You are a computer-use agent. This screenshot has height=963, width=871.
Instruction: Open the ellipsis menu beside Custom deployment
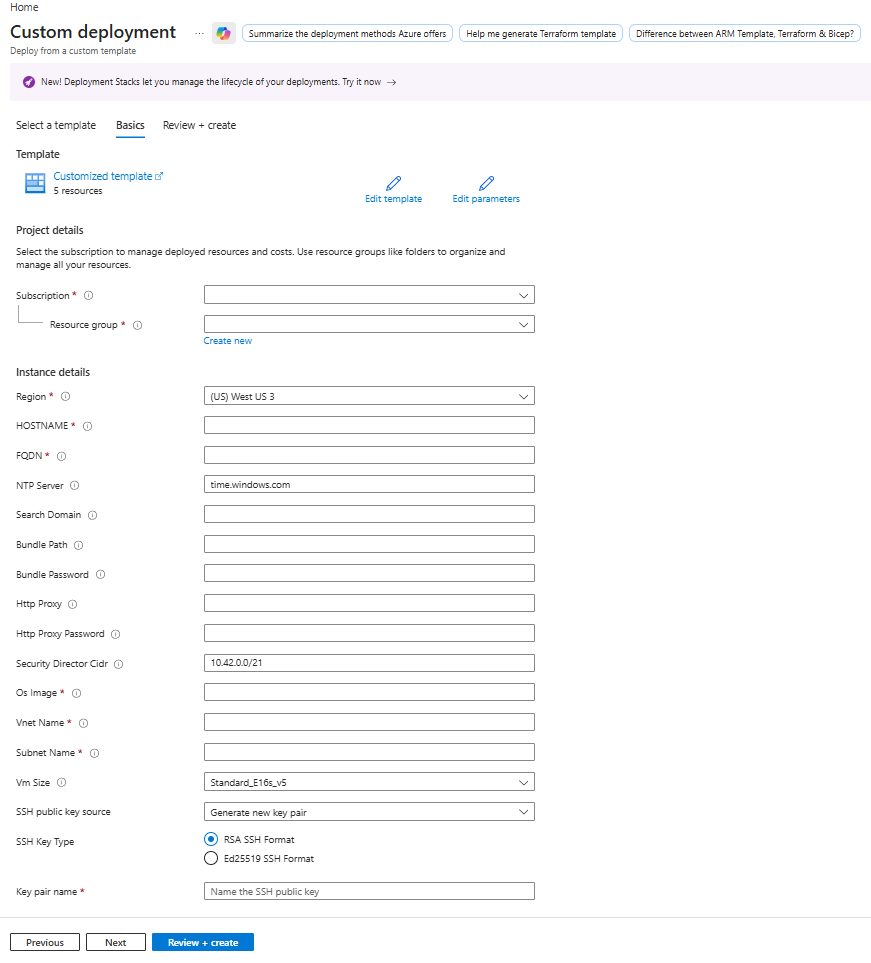point(199,33)
